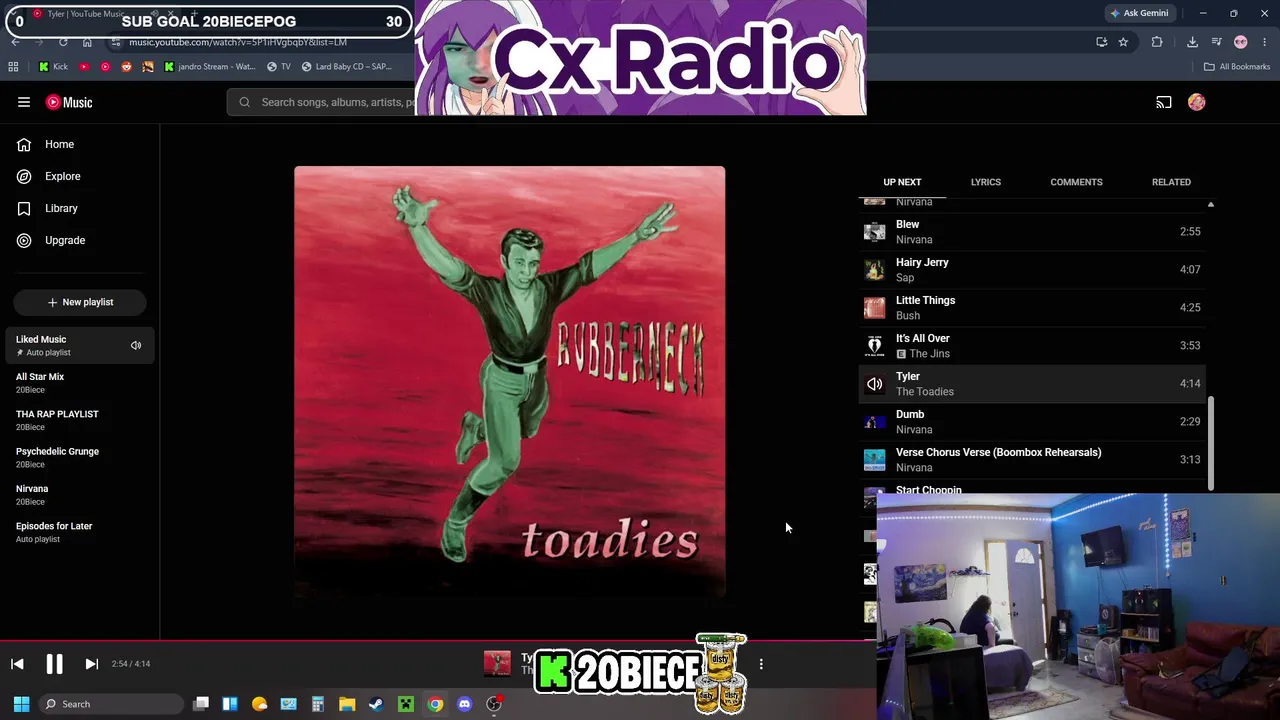Screen dimensions: 1280x720
Task: Open the TV bookmark
Action: click(278, 67)
